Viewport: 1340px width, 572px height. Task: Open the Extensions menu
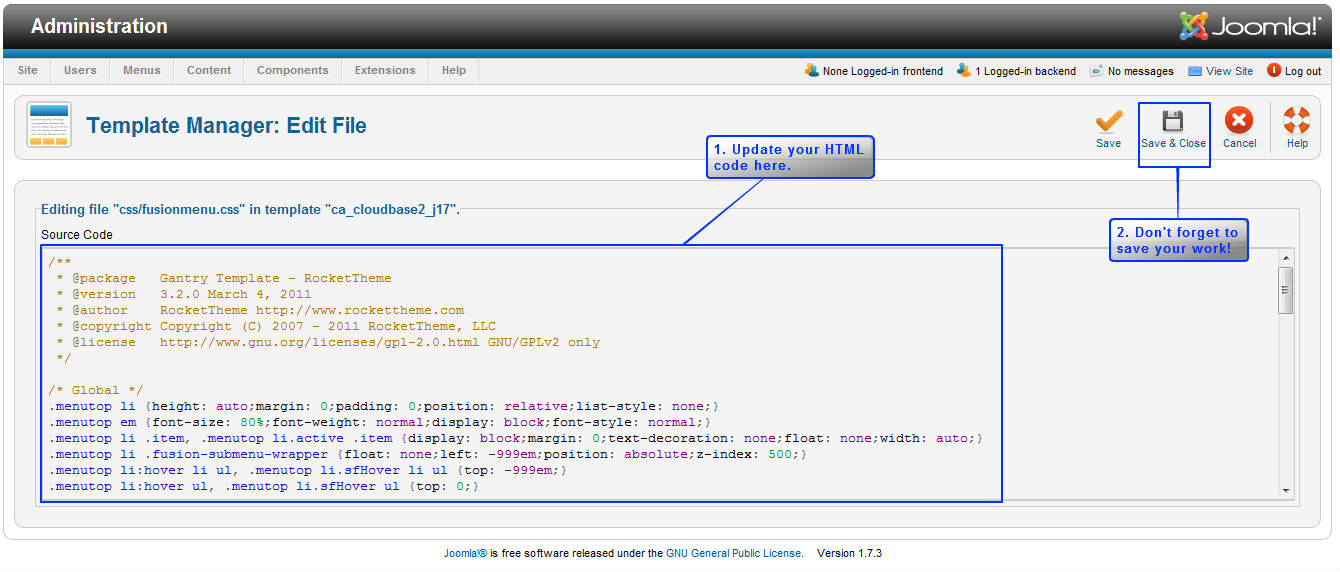[x=385, y=70]
